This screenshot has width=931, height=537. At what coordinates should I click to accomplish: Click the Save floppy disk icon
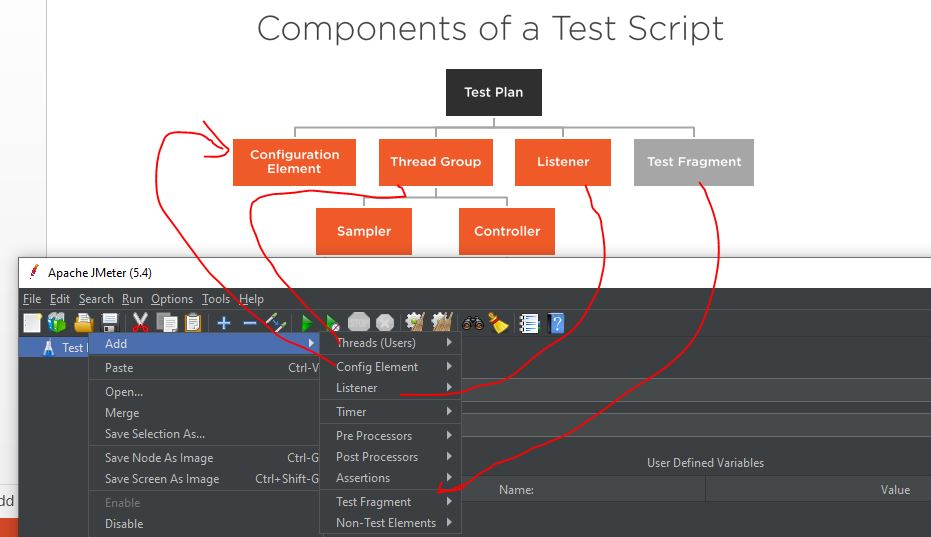point(109,323)
